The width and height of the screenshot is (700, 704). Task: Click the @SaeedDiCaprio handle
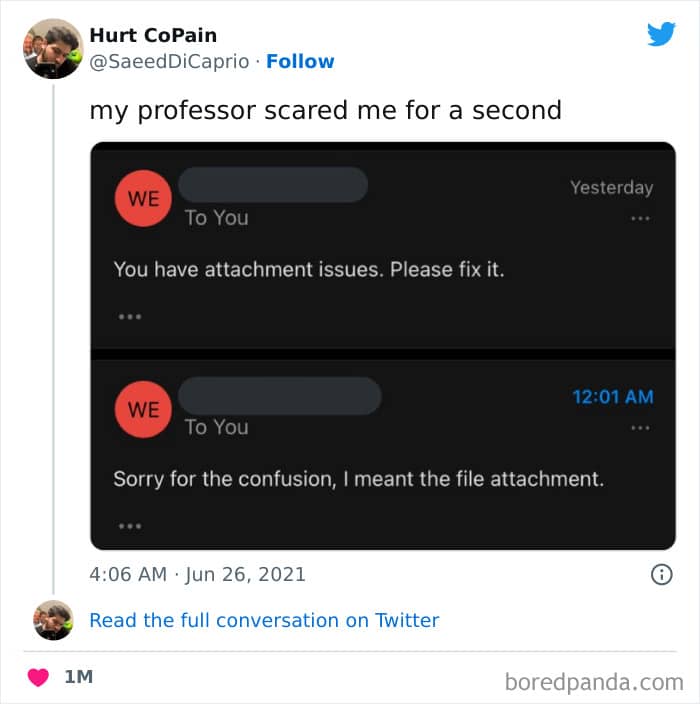(169, 62)
